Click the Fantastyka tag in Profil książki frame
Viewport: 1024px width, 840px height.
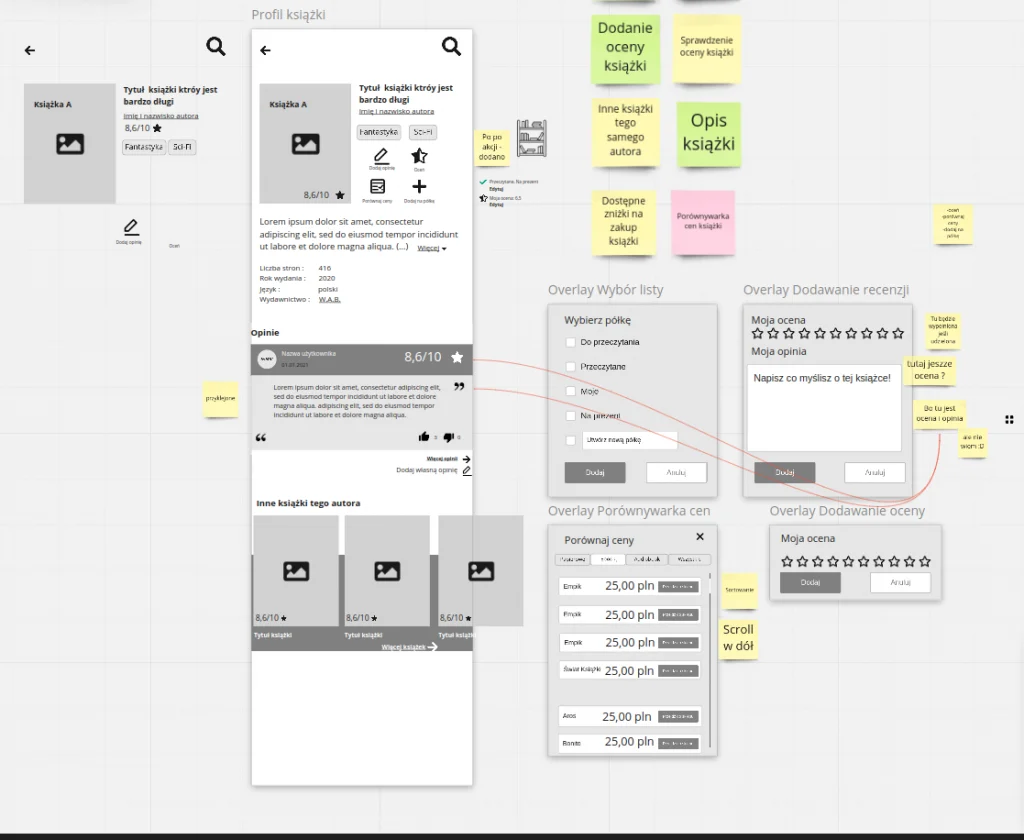click(x=379, y=132)
